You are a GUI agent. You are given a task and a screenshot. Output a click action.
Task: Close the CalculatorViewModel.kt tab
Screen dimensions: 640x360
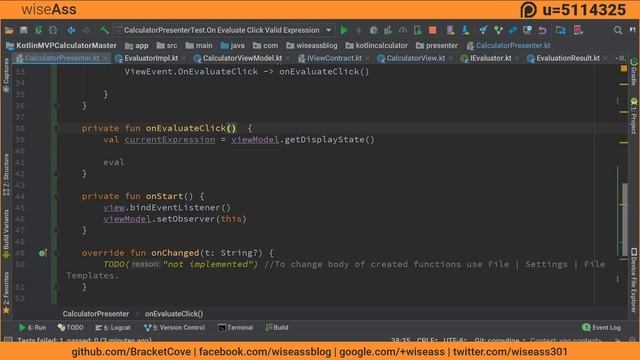288,59
